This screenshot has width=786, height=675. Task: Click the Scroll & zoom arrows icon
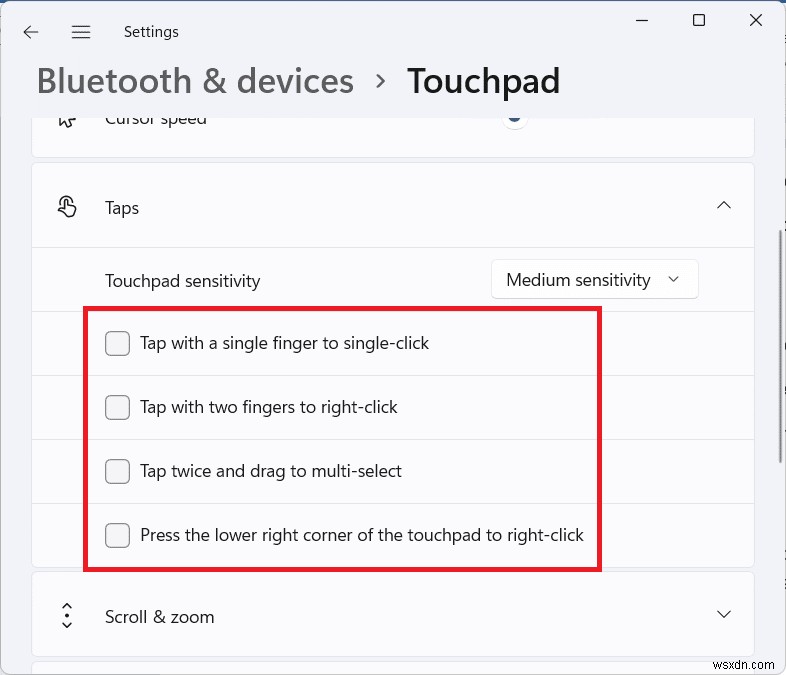coord(67,616)
